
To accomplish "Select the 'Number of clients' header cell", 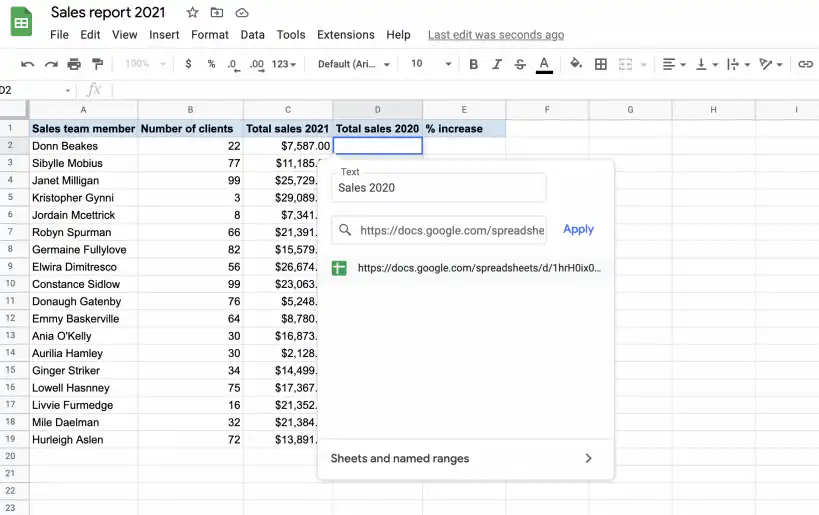I will coord(190,128).
